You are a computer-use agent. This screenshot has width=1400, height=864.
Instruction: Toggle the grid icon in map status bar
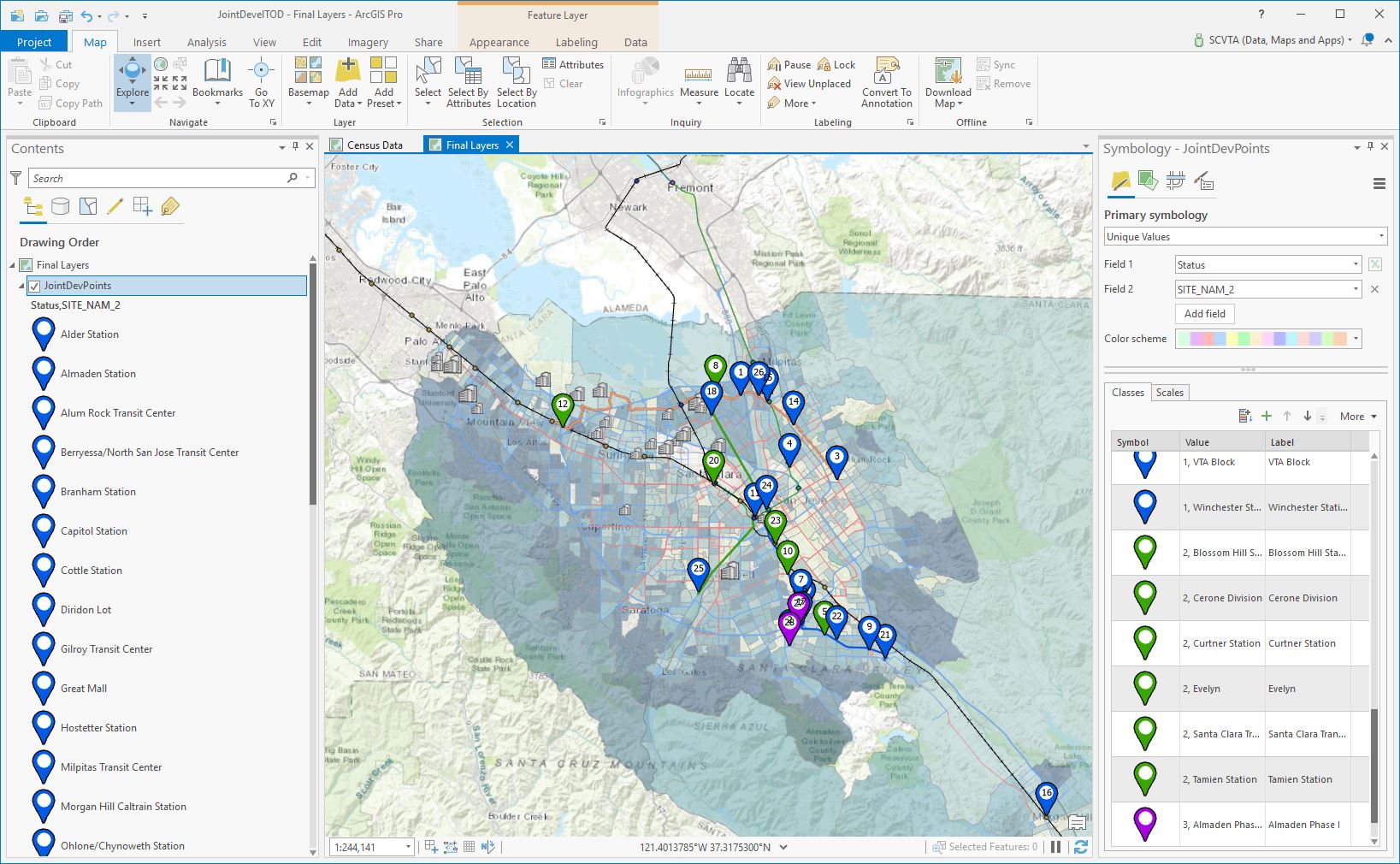pyautogui.click(x=469, y=847)
